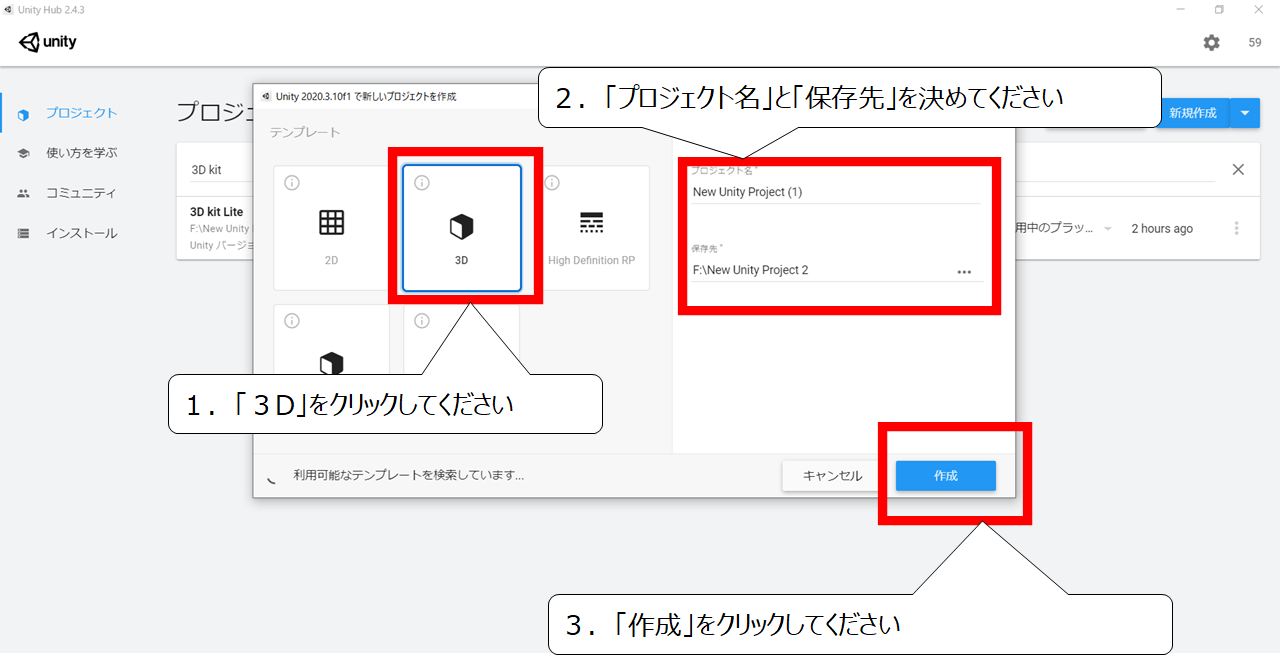Click the cube icon in the 3D card
The width and height of the screenshot is (1280, 657).
pos(461,227)
